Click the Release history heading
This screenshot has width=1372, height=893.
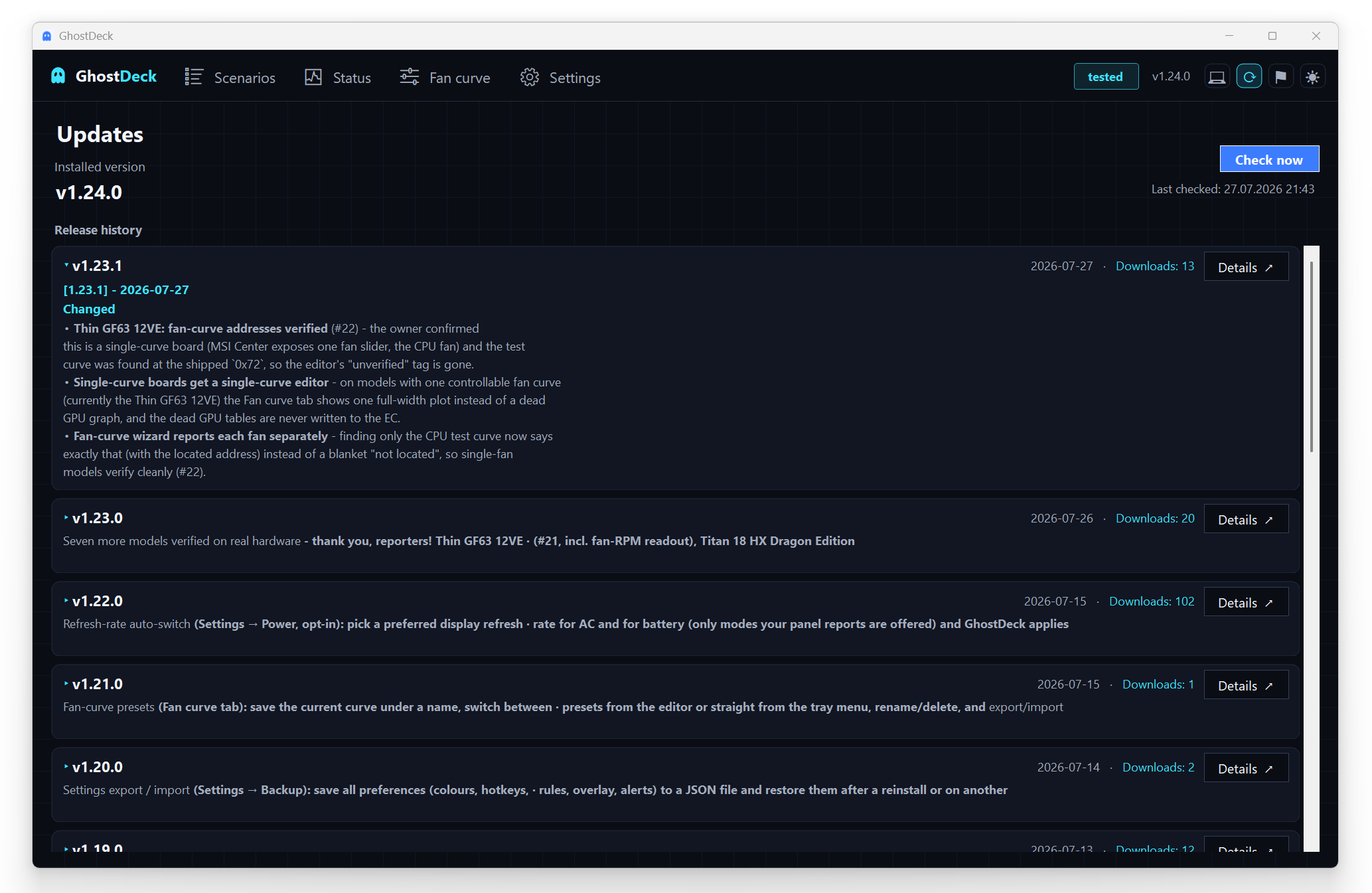tap(98, 230)
